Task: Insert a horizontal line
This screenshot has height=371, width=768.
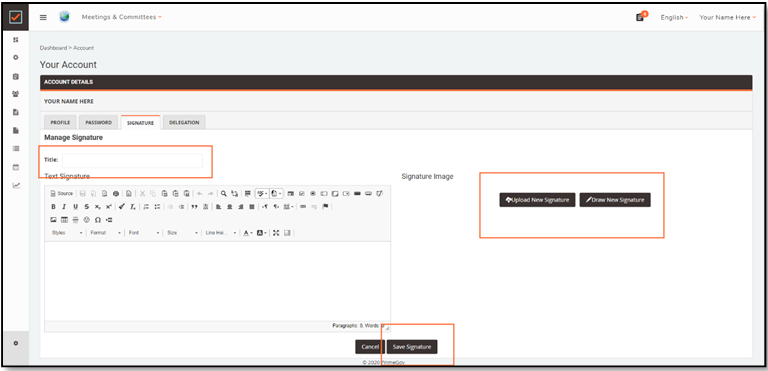Action: [x=75, y=220]
